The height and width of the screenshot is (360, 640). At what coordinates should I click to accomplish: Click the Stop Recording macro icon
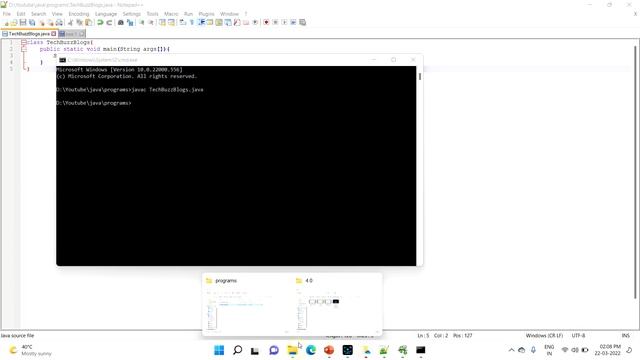click(x=275, y=22)
